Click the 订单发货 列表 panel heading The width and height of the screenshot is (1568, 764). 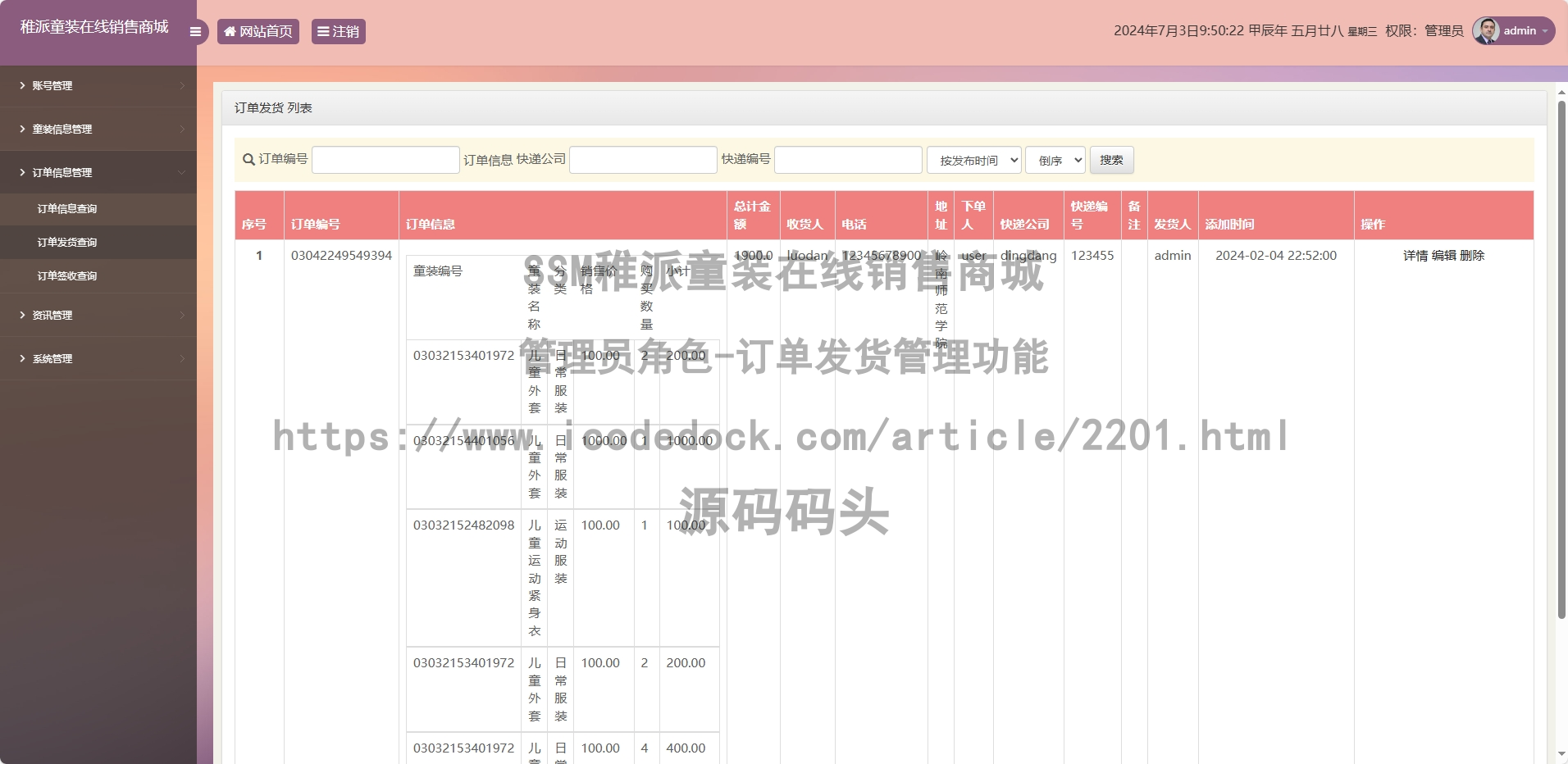pos(273,108)
